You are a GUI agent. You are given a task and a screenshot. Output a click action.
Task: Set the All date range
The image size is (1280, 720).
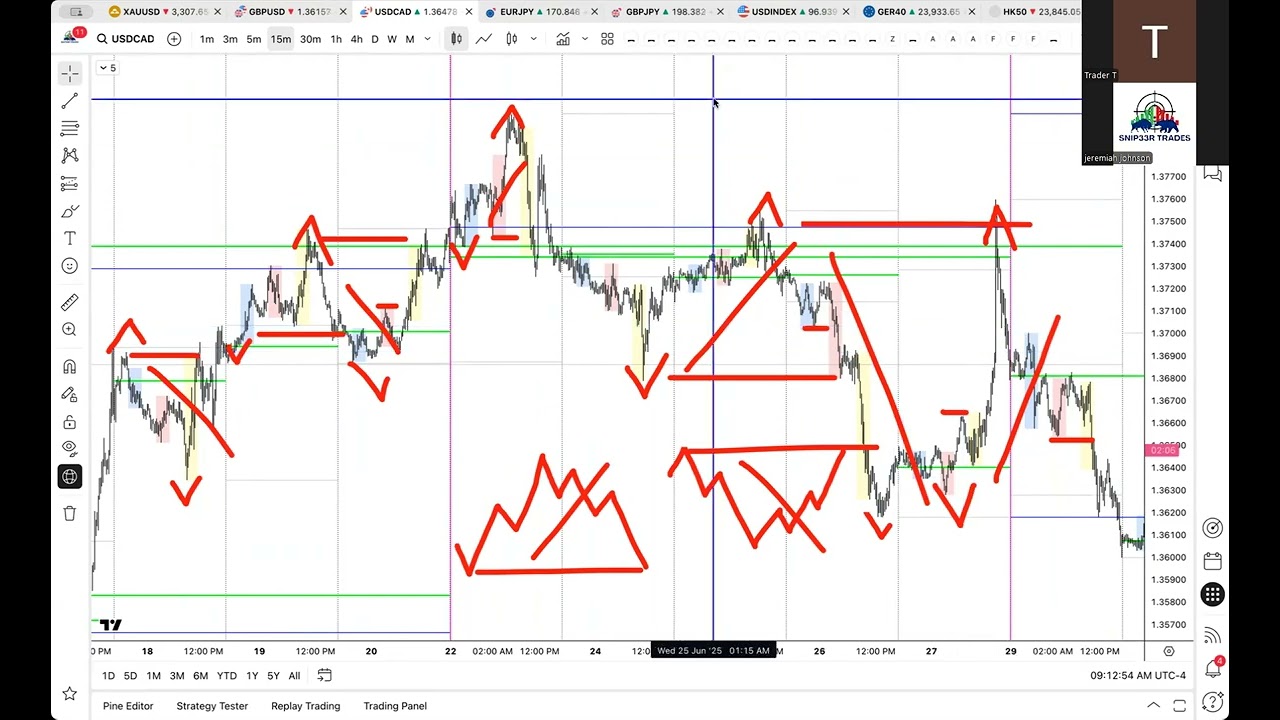[x=294, y=676]
